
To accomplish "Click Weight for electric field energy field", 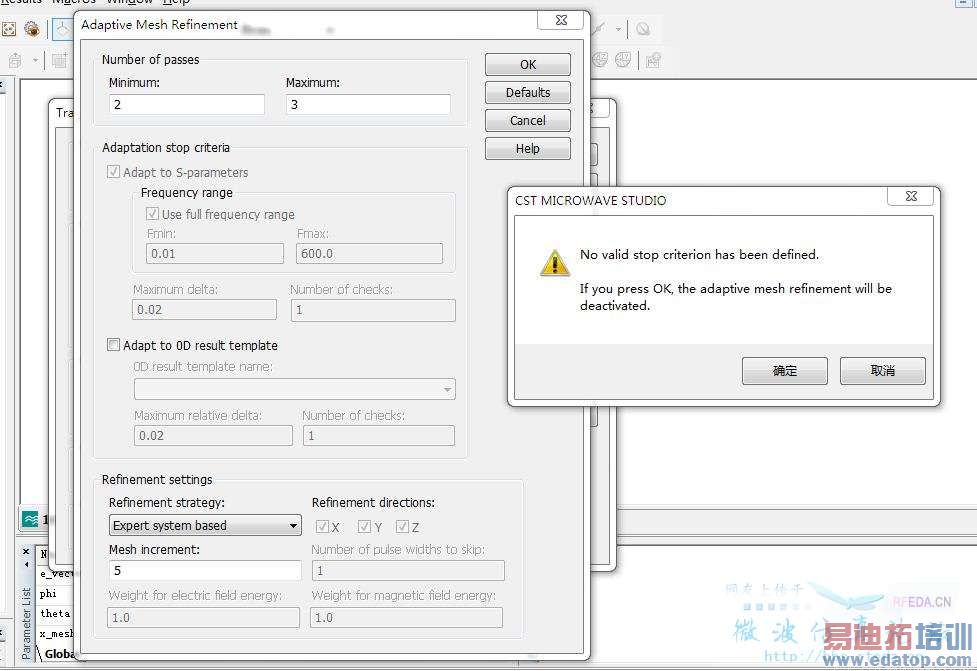I will [x=203, y=617].
